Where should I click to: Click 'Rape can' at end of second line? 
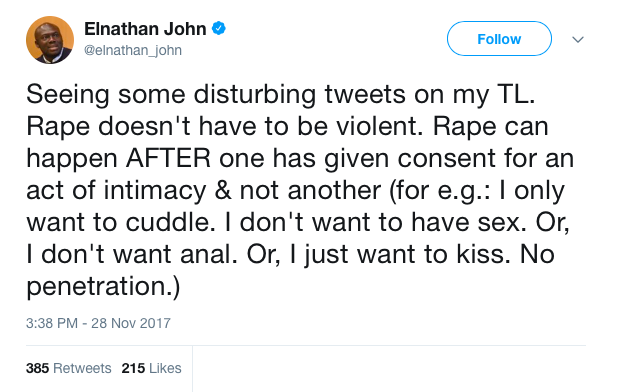click(491, 127)
